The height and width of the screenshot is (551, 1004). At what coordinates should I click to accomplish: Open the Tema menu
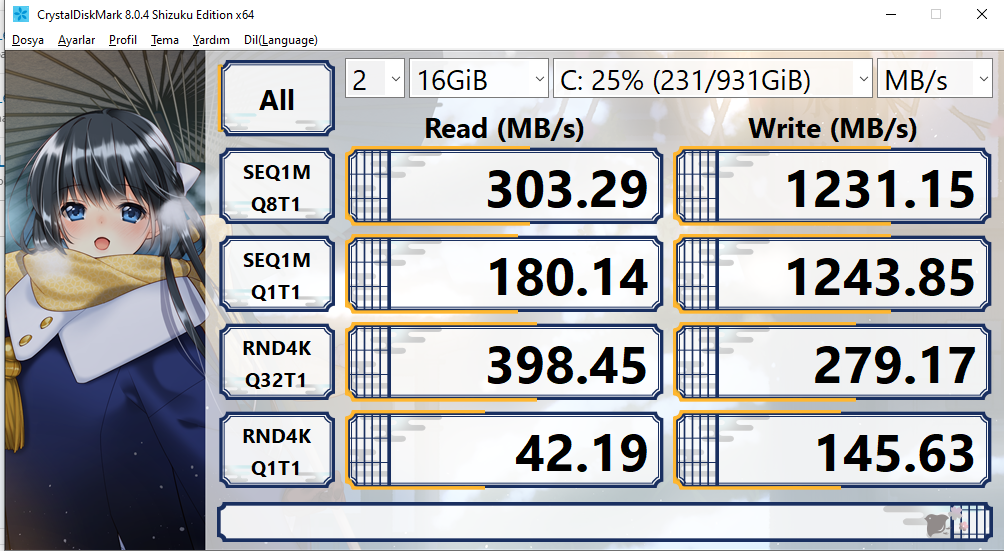click(165, 40)
